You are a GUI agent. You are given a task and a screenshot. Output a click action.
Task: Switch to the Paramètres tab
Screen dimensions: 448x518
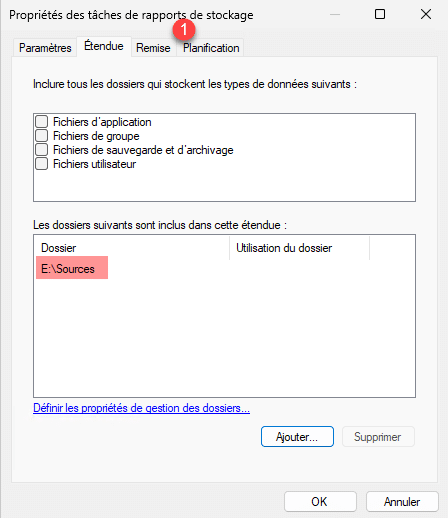click(45, 48)
